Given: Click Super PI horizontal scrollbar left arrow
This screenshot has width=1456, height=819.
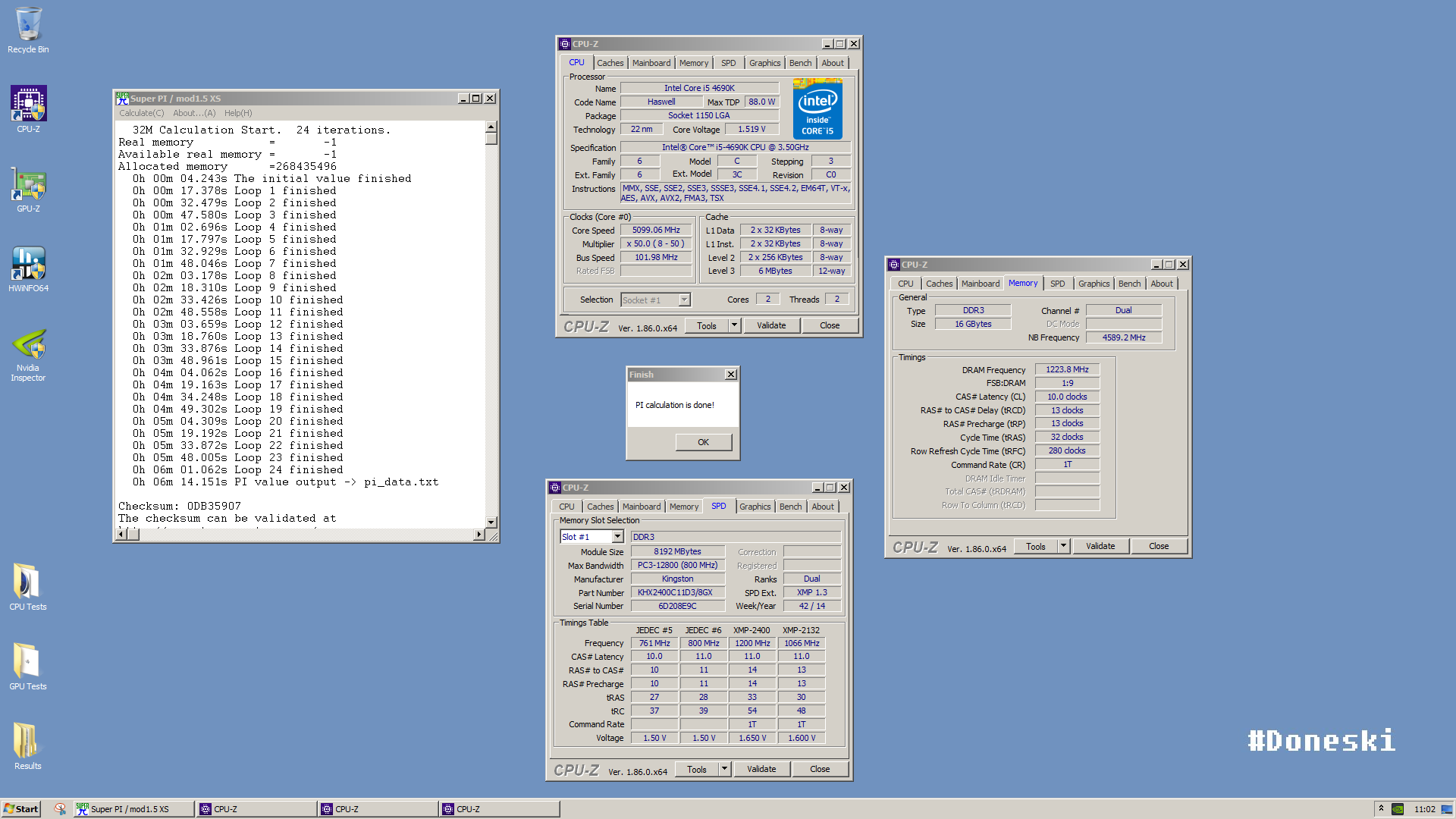Looking at the screenshot, I should click(x=121, y=535).
